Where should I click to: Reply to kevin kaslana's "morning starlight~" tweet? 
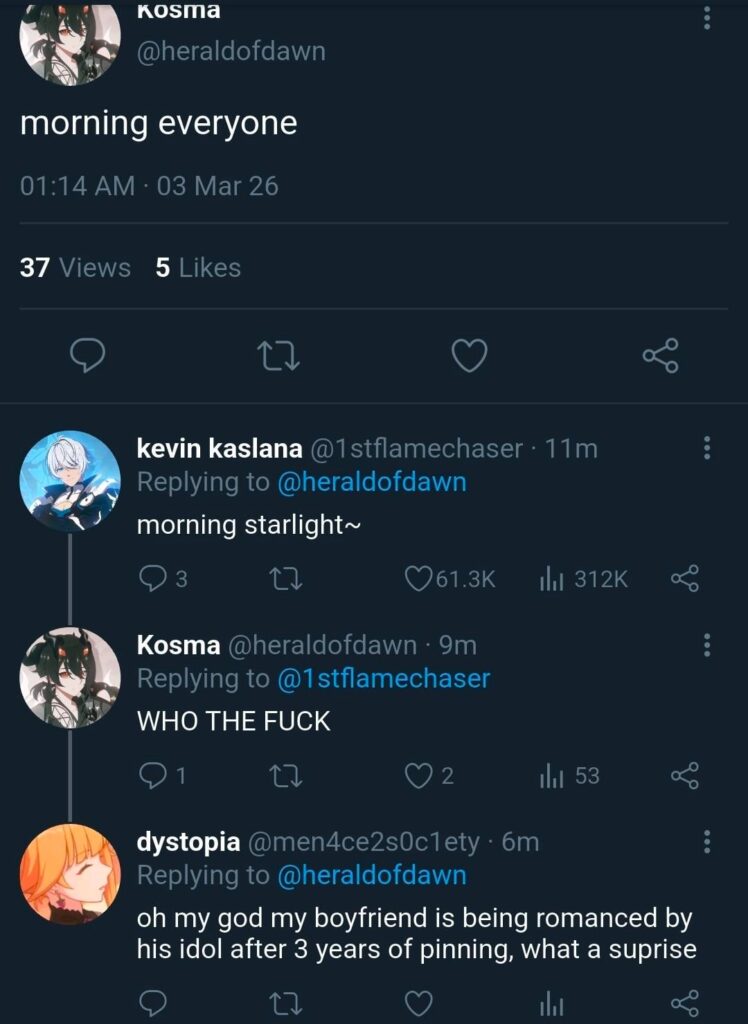point(152,578)
